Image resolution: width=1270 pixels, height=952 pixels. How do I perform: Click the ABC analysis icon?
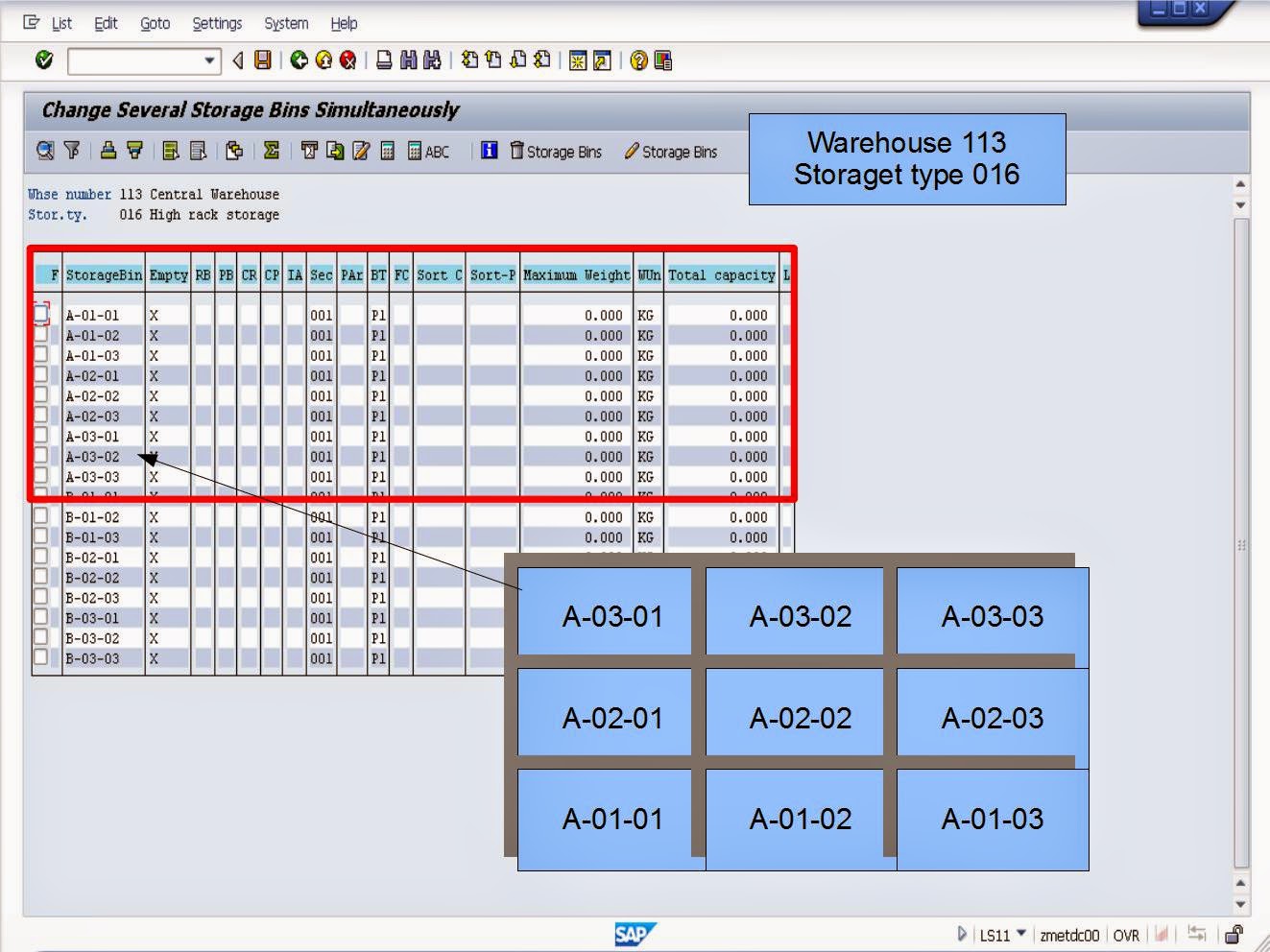429,151
